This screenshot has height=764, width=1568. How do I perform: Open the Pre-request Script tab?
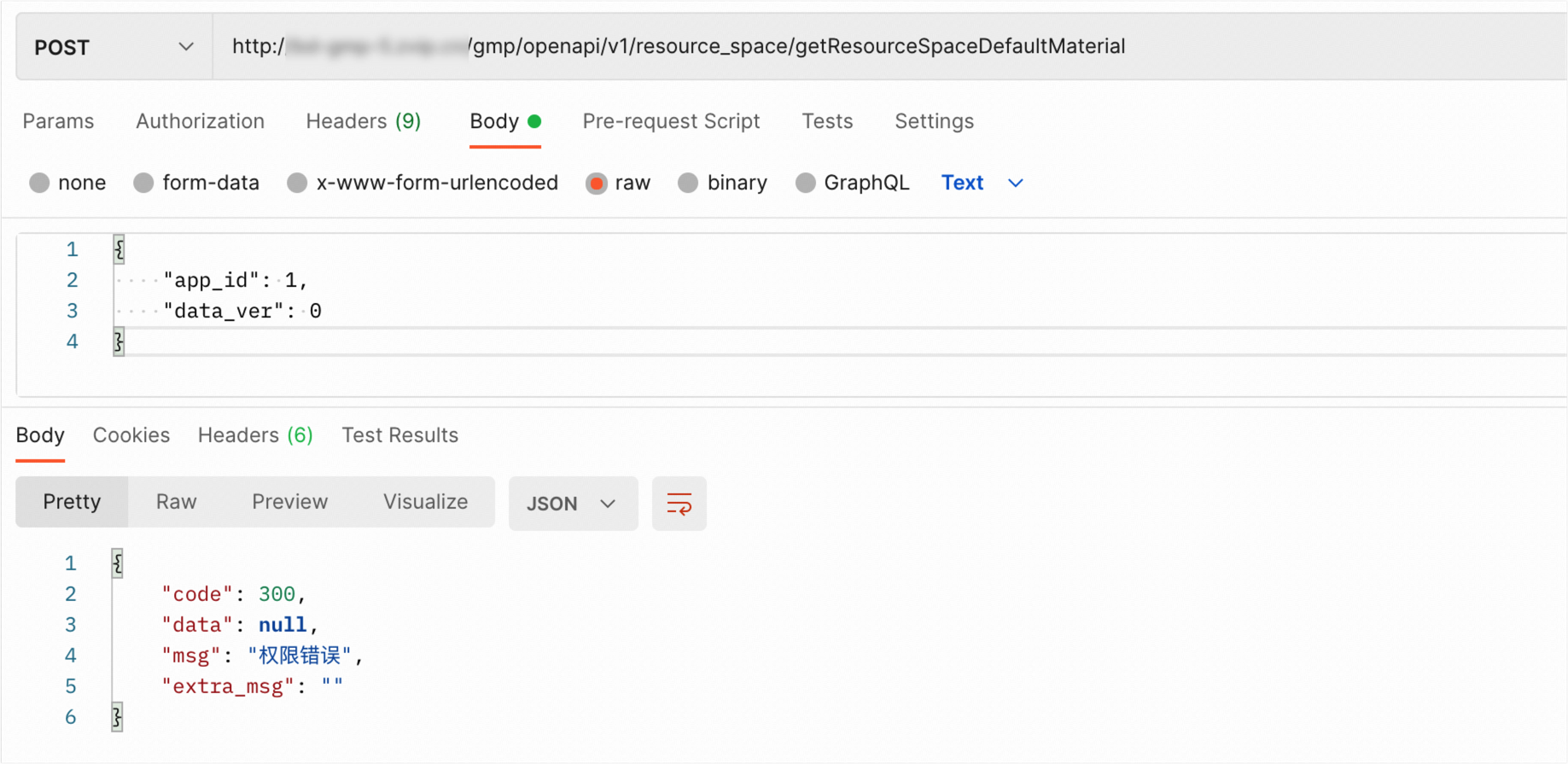671,121
